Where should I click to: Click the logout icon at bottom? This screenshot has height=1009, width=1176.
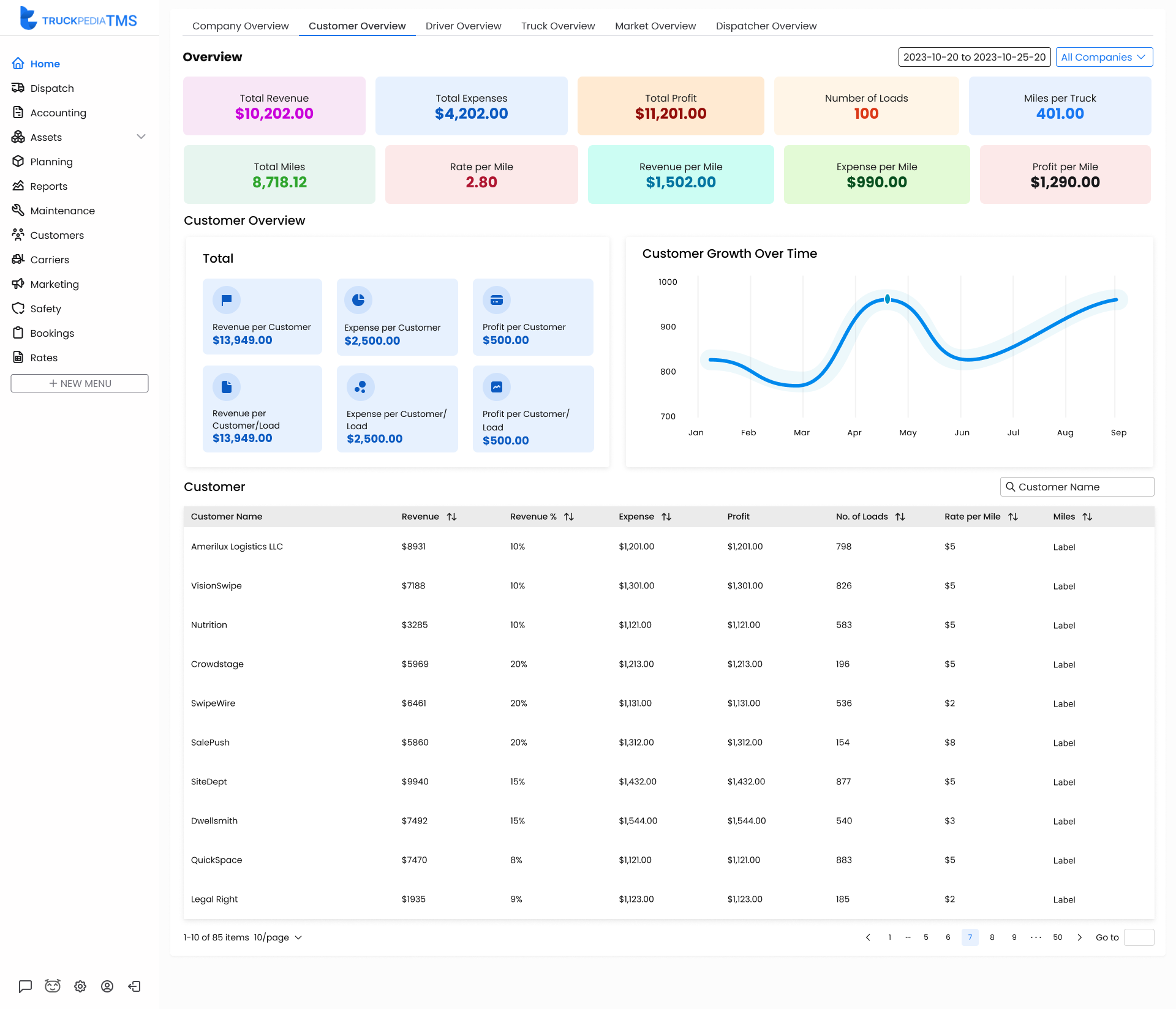click(x=135, y=986)
